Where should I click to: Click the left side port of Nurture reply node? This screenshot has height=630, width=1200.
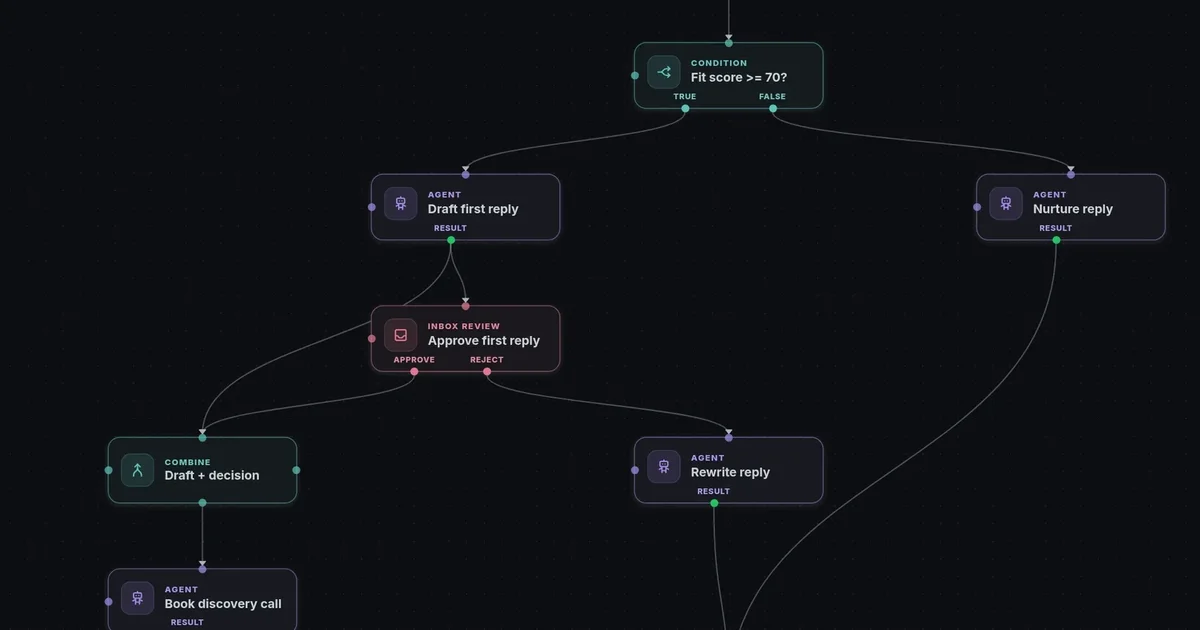(977, 207)
